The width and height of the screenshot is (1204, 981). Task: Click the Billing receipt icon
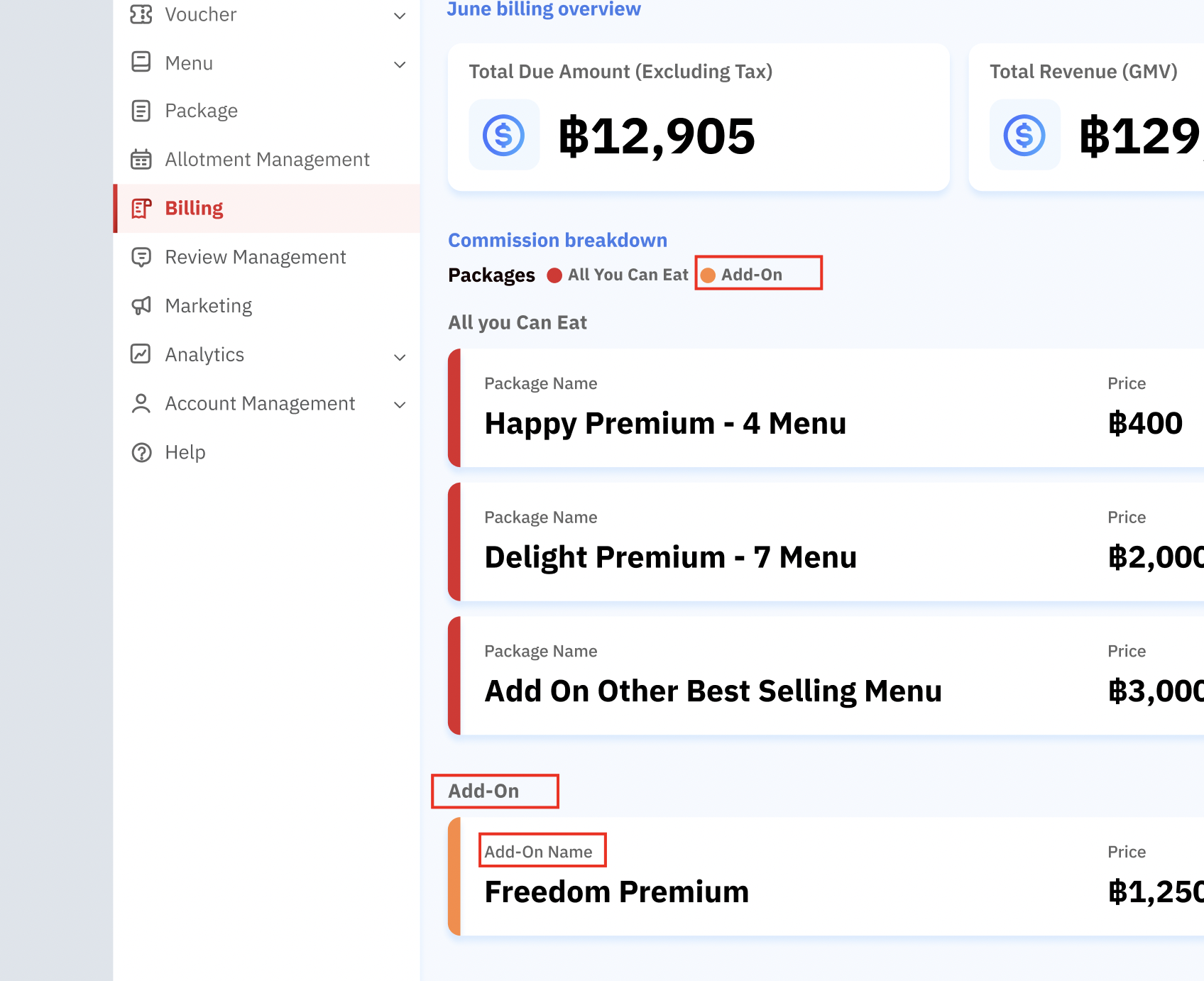tap(141, 208)
